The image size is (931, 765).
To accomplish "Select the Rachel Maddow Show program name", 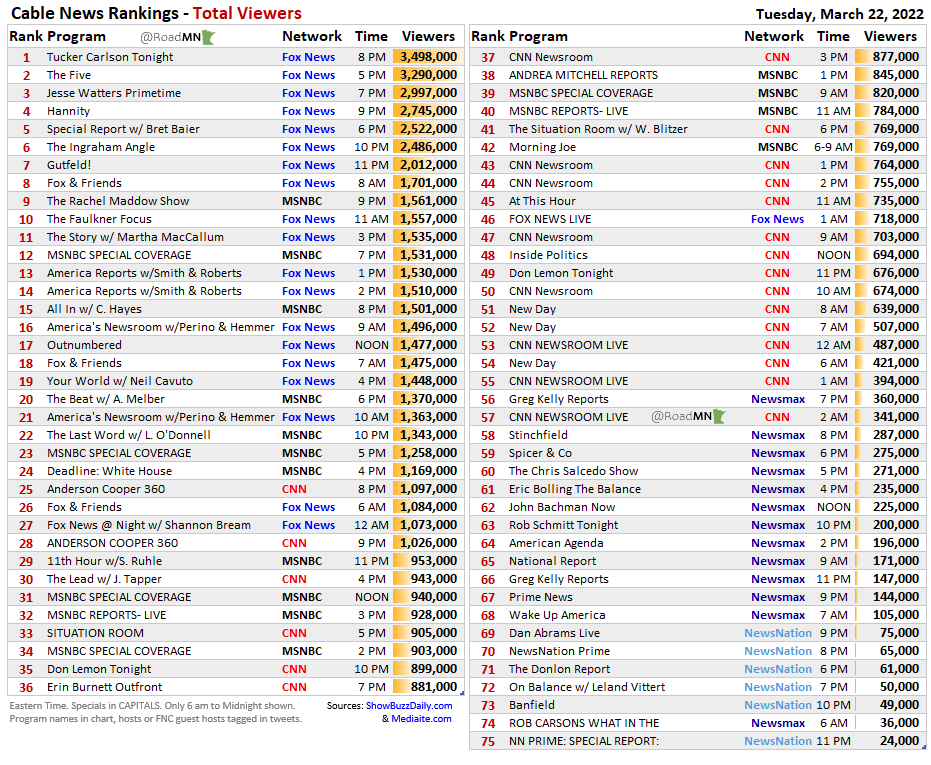I will (112, 201).
